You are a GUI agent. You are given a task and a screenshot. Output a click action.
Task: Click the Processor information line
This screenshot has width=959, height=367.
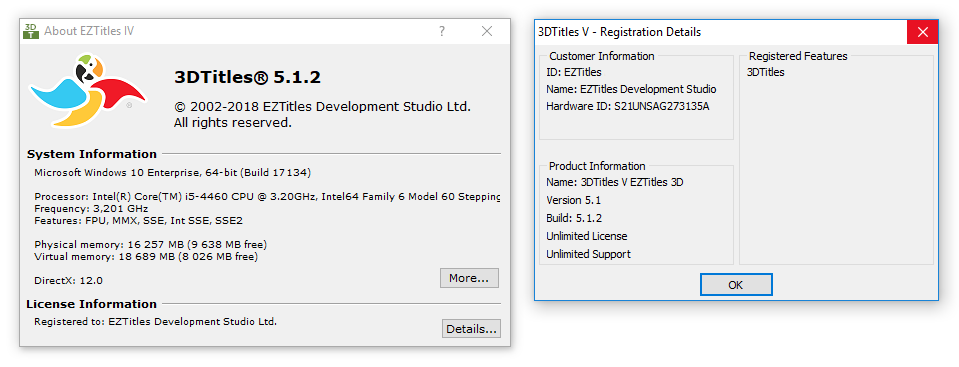click(x=267, y=198)
